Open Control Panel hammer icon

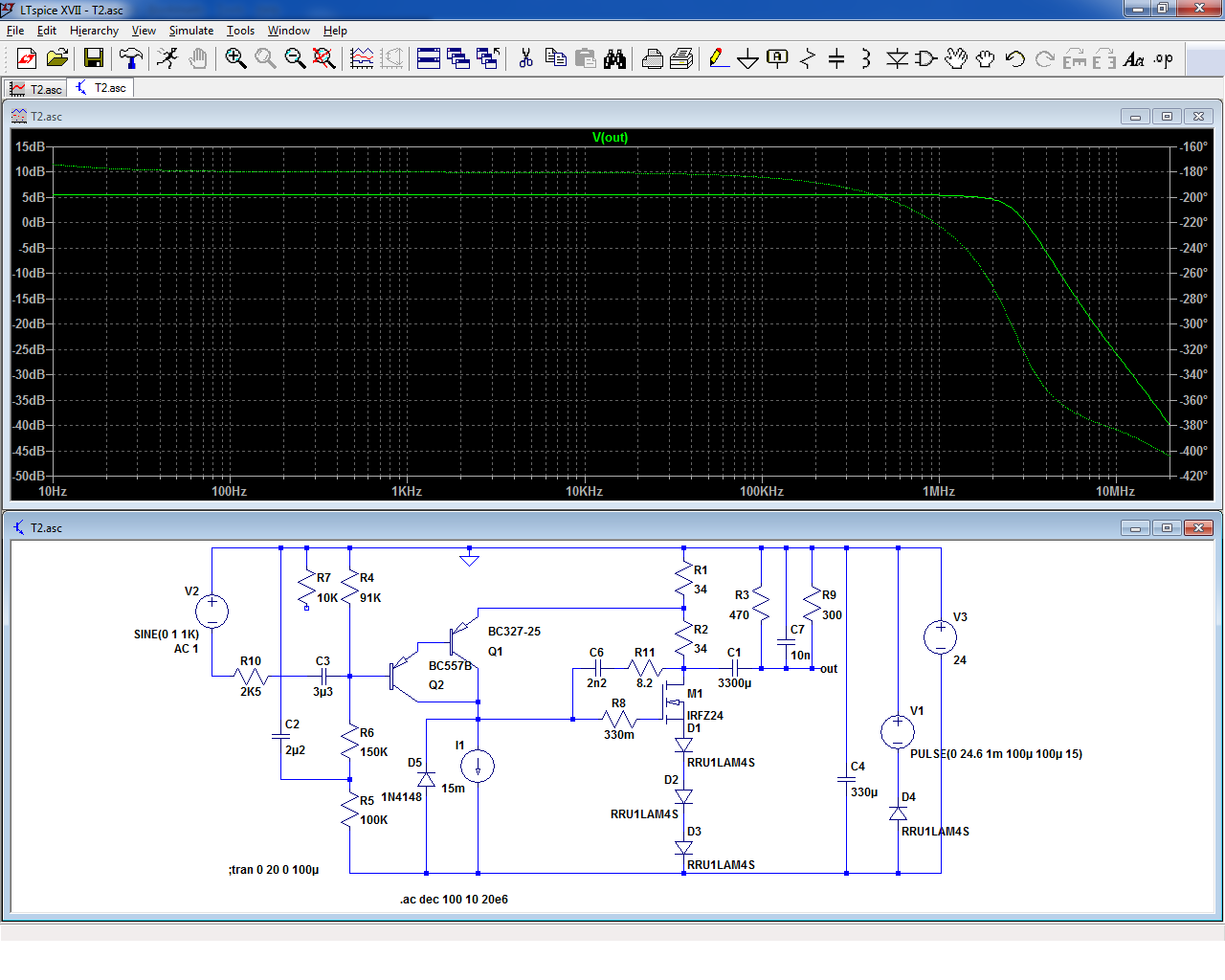coord(131,59)
